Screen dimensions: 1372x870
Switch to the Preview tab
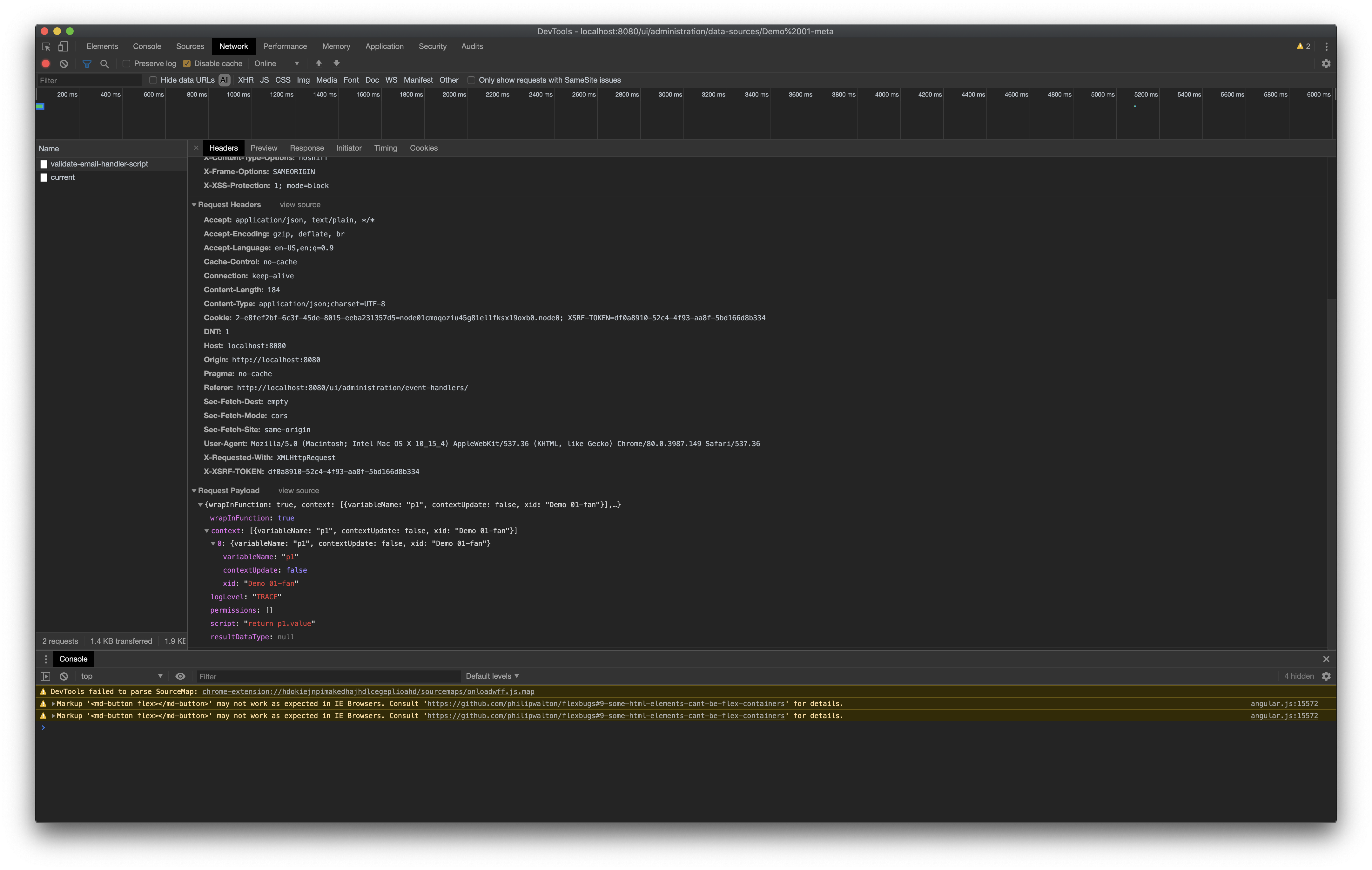(x=264, y=148)
